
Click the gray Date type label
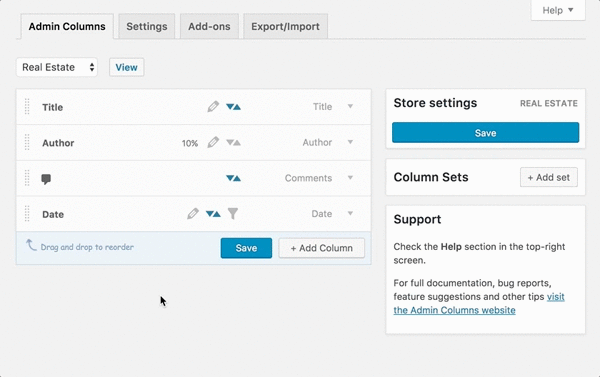[322, 214]
